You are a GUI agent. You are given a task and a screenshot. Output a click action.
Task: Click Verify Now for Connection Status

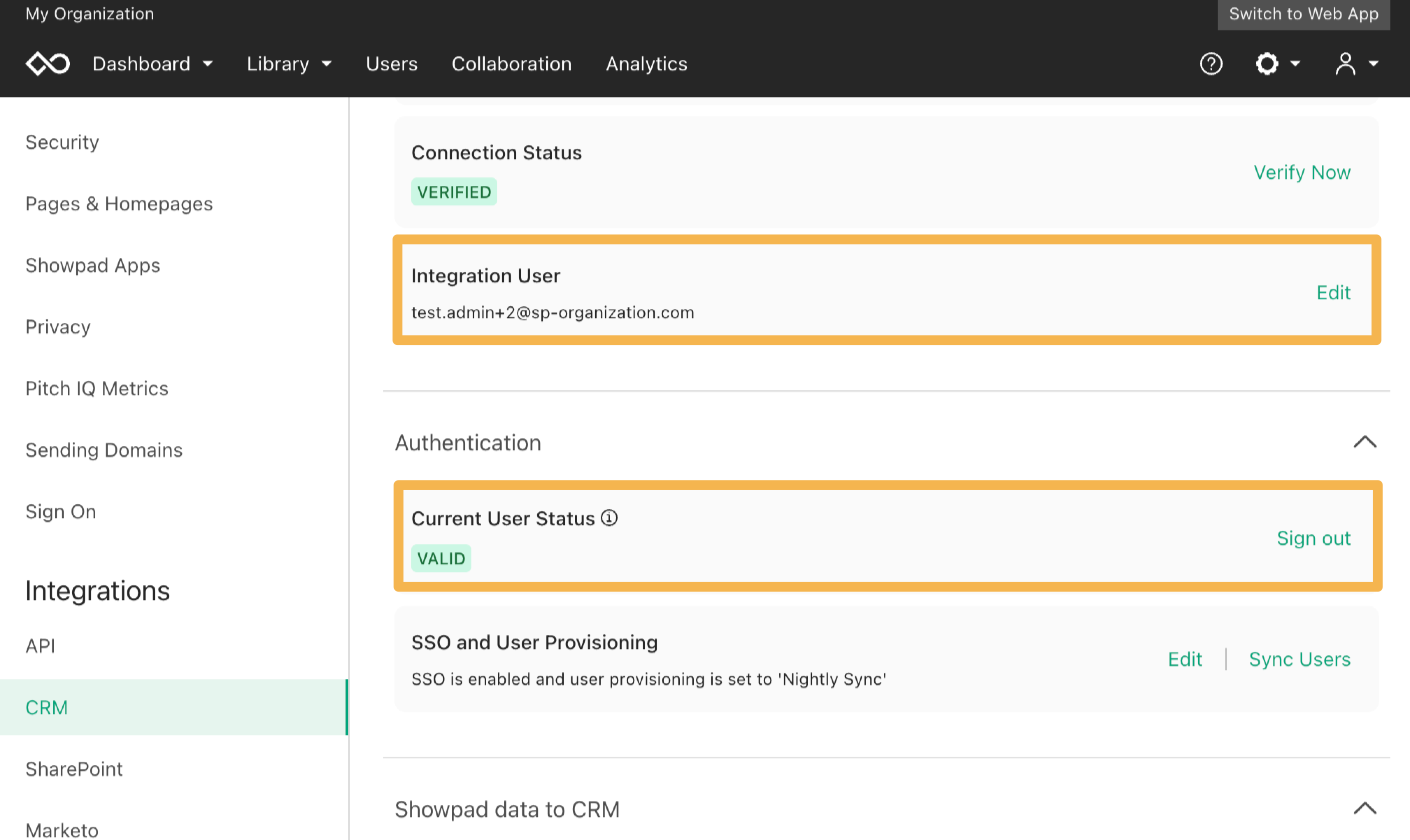1302,172
